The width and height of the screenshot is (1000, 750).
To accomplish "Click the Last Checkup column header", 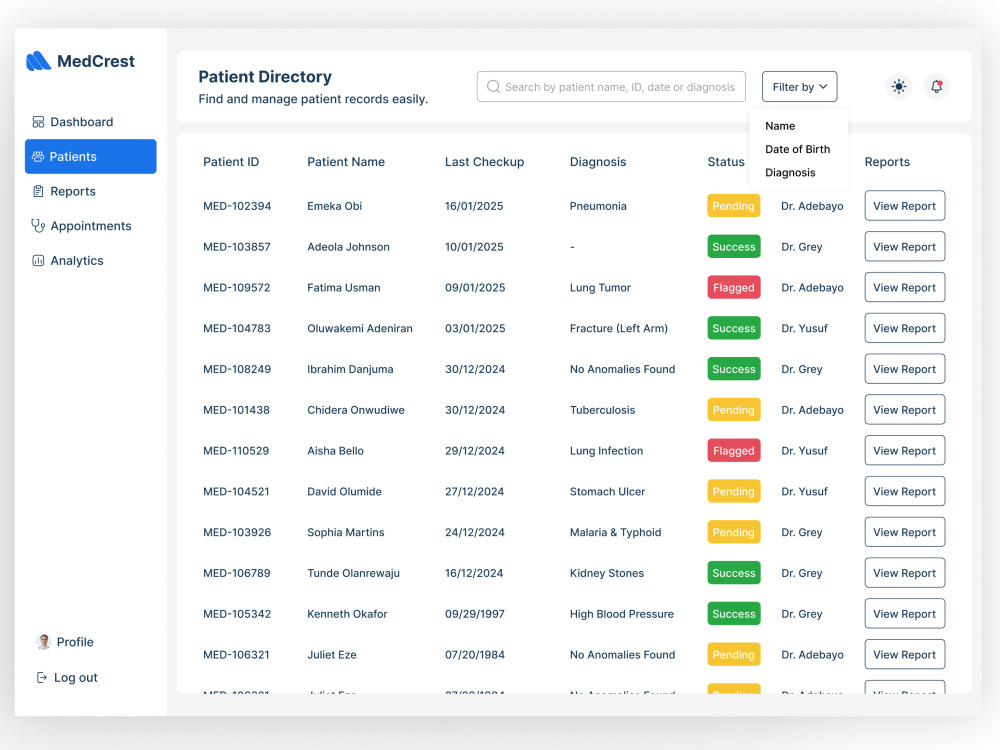I will (x=484, y=162).
